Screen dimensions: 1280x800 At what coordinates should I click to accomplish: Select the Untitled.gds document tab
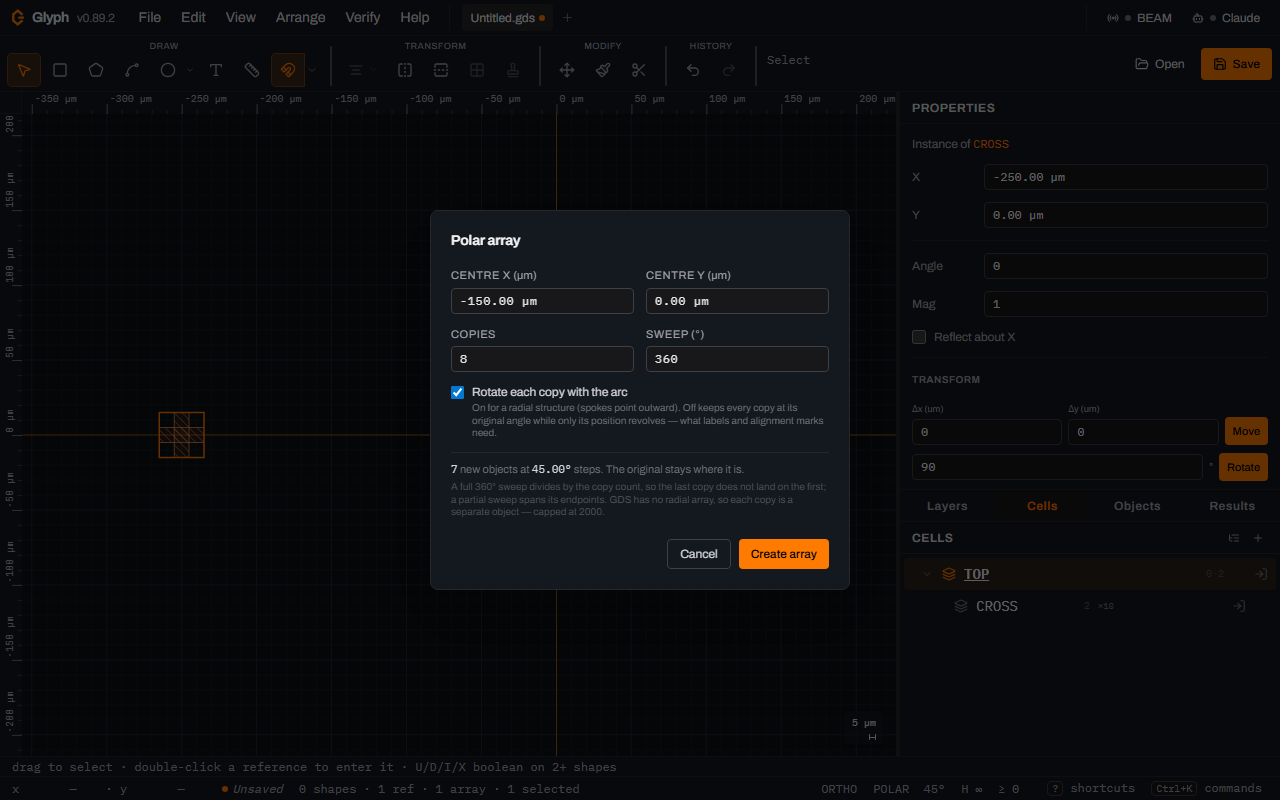click(507, 18)
